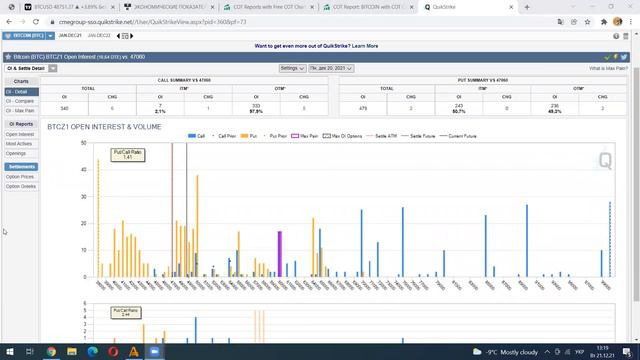Show hidden system tray icons chevron
The height and width of the screenshot is (360, 640).
pyautogui.click(x=547, y=351)
